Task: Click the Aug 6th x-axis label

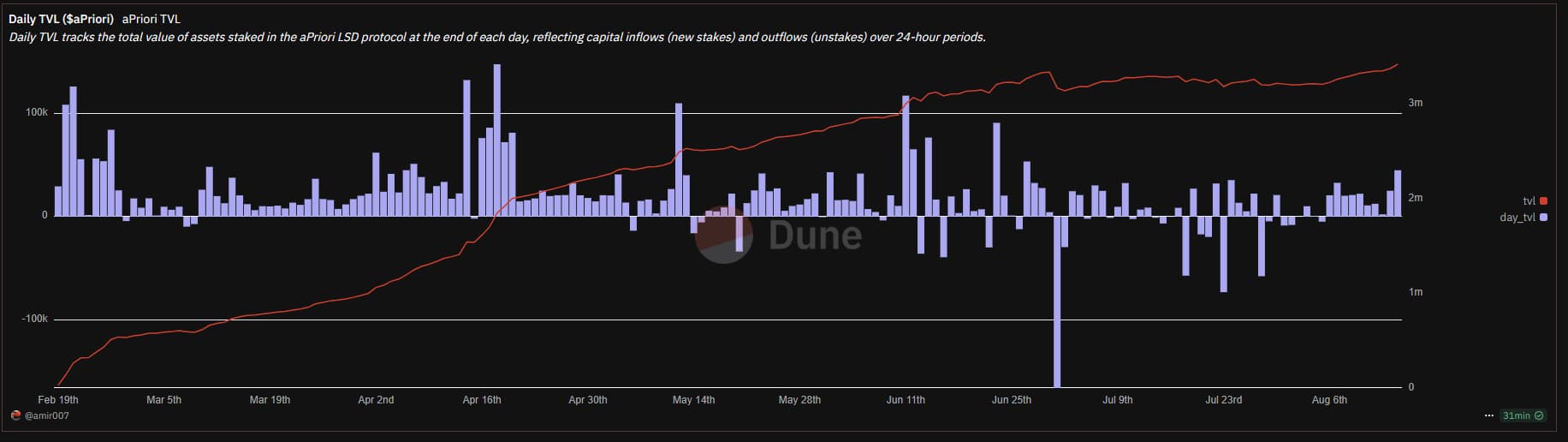Action: 1329,400
